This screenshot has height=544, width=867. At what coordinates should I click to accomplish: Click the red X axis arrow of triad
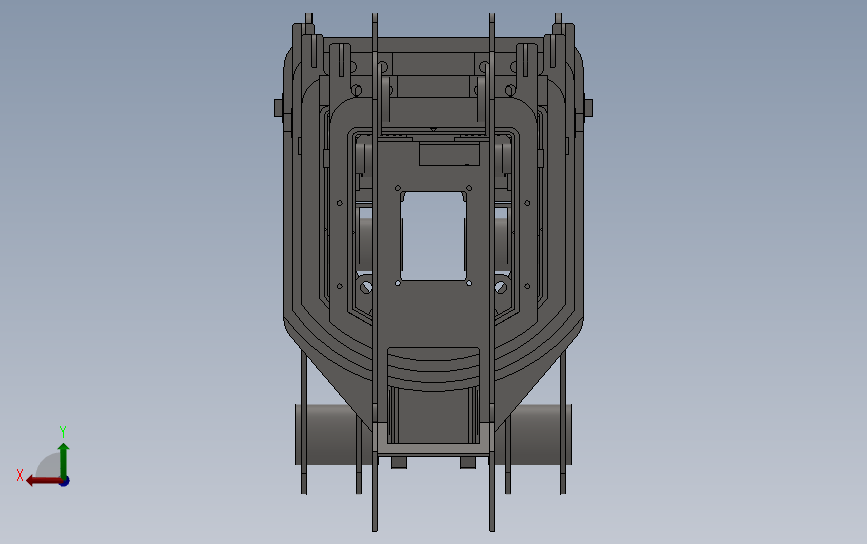pos(43,481)
